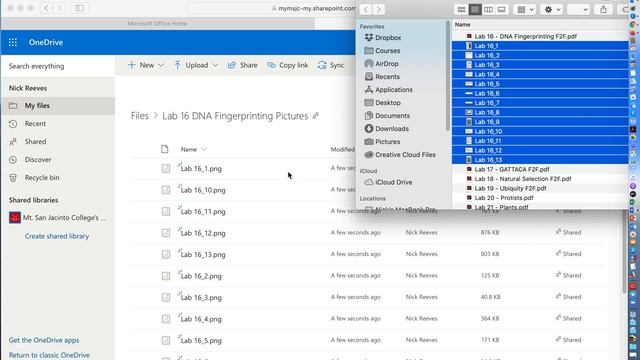640x360 pixels.
Task: Open Lab 16_2.png in OneDrive
Action: pos(201,276)
